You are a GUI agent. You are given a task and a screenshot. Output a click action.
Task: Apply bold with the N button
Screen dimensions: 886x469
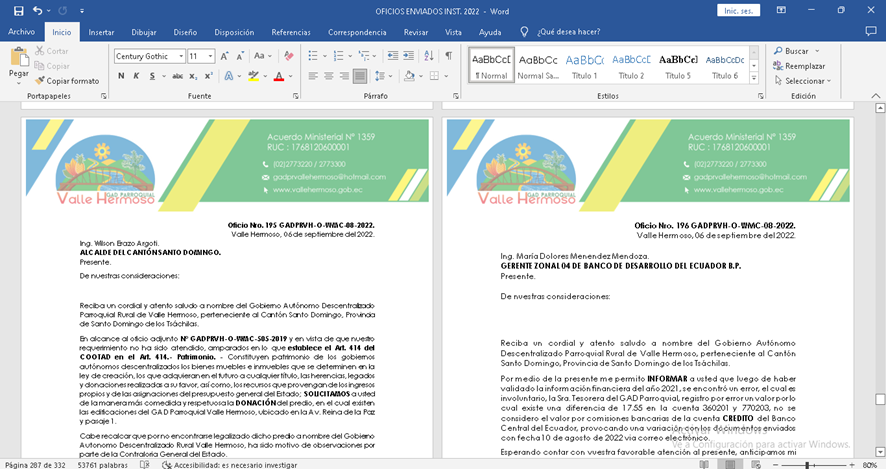(x=121, y=76)
